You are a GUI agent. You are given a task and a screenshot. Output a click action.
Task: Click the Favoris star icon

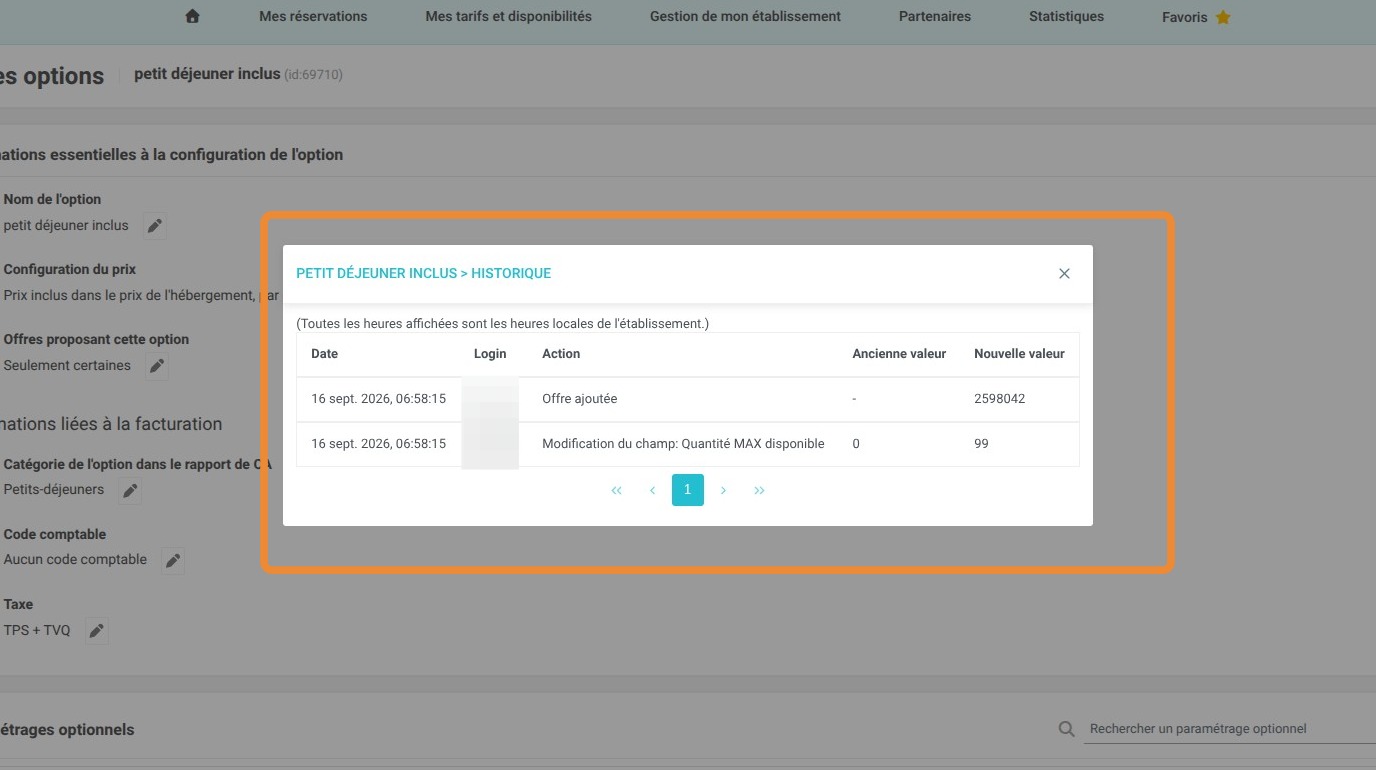click(x=1223, y=17)
